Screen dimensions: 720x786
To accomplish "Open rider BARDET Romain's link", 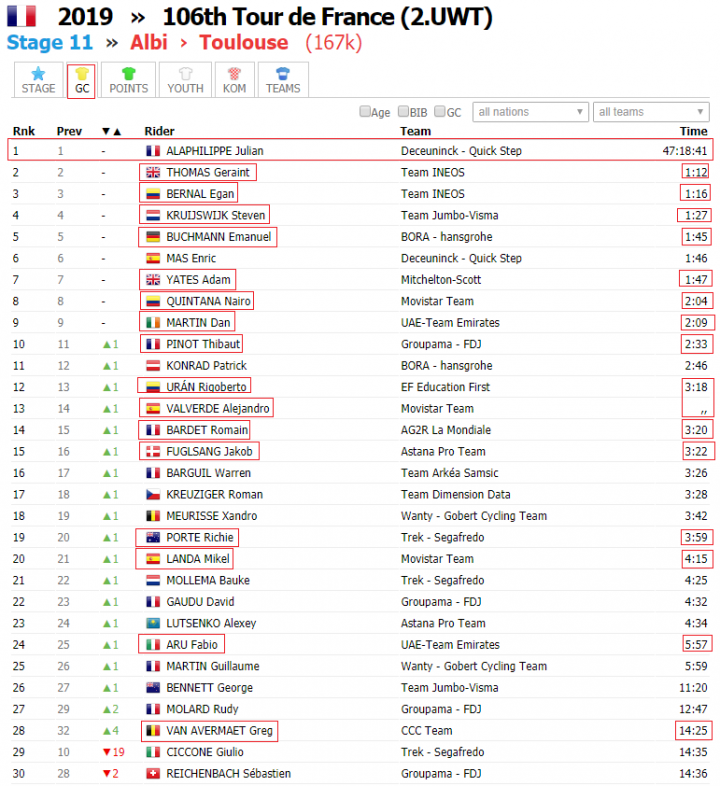I will pos(207,430).
